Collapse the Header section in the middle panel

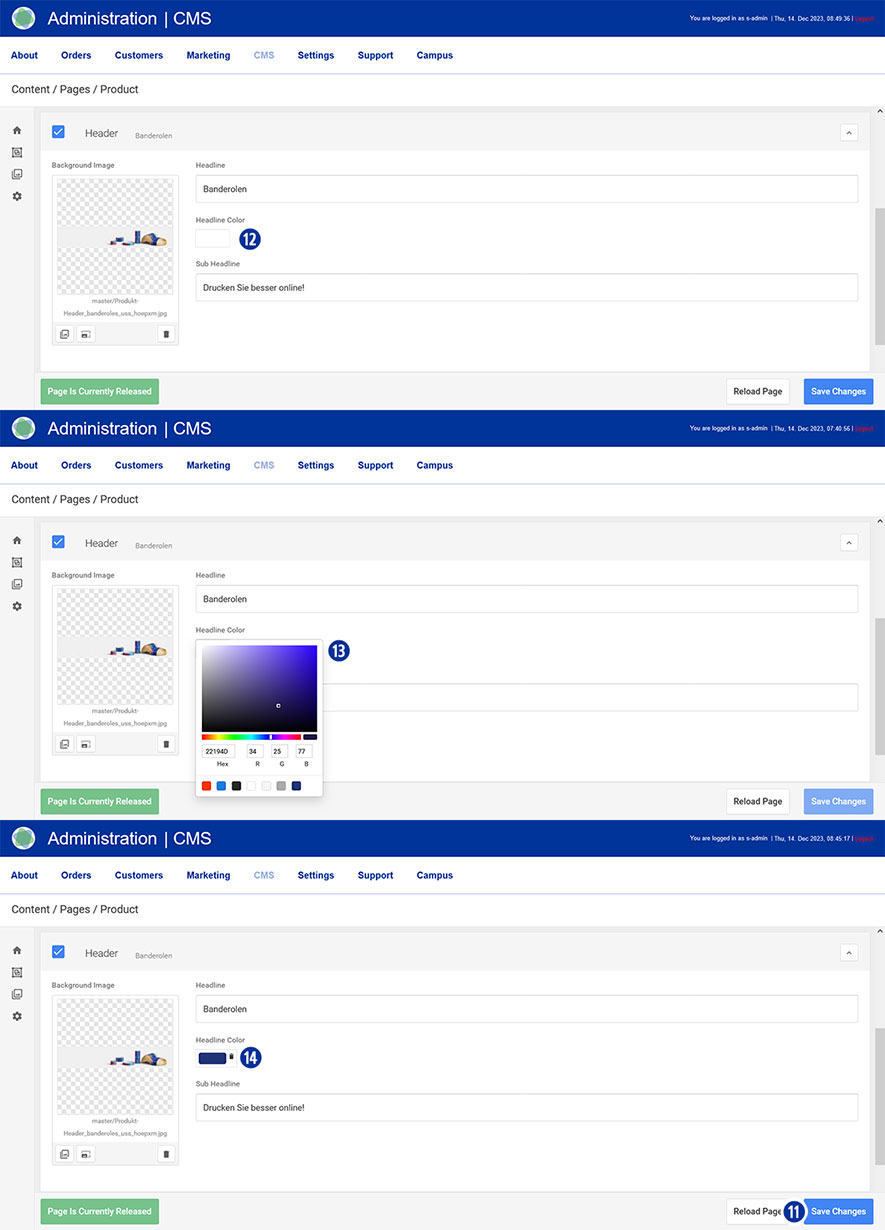849,542
